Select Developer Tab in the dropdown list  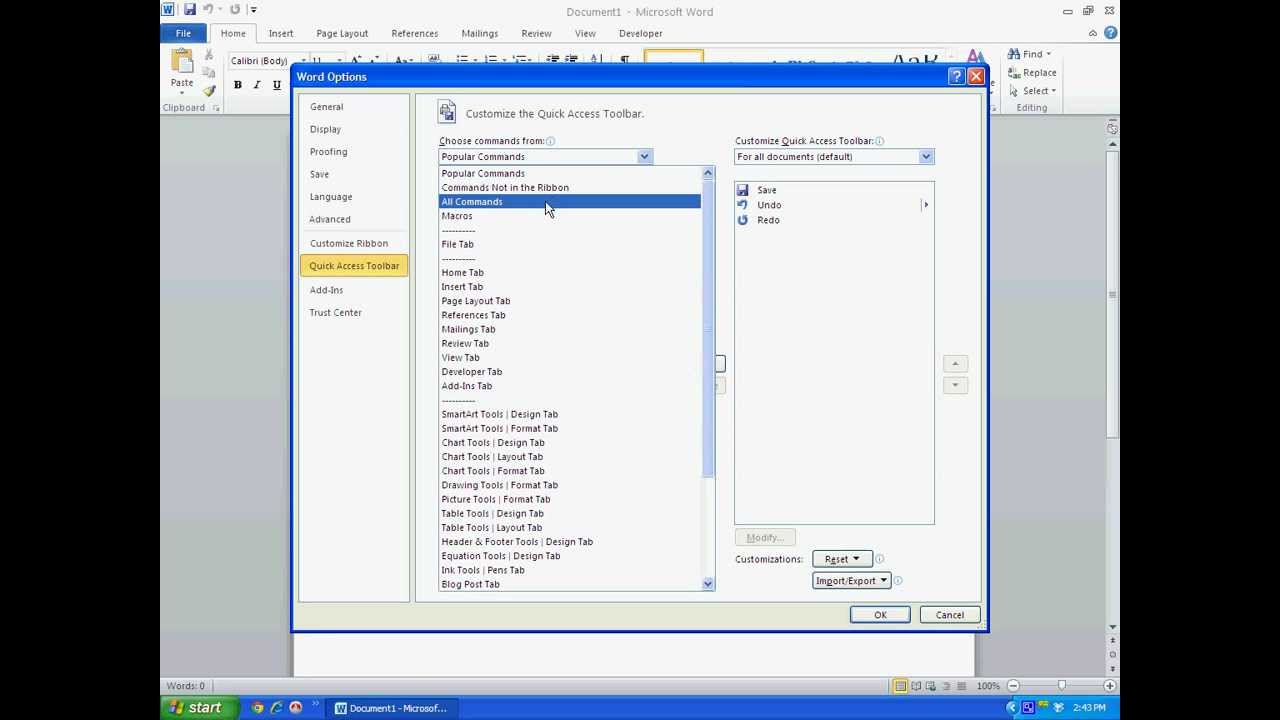570,372
